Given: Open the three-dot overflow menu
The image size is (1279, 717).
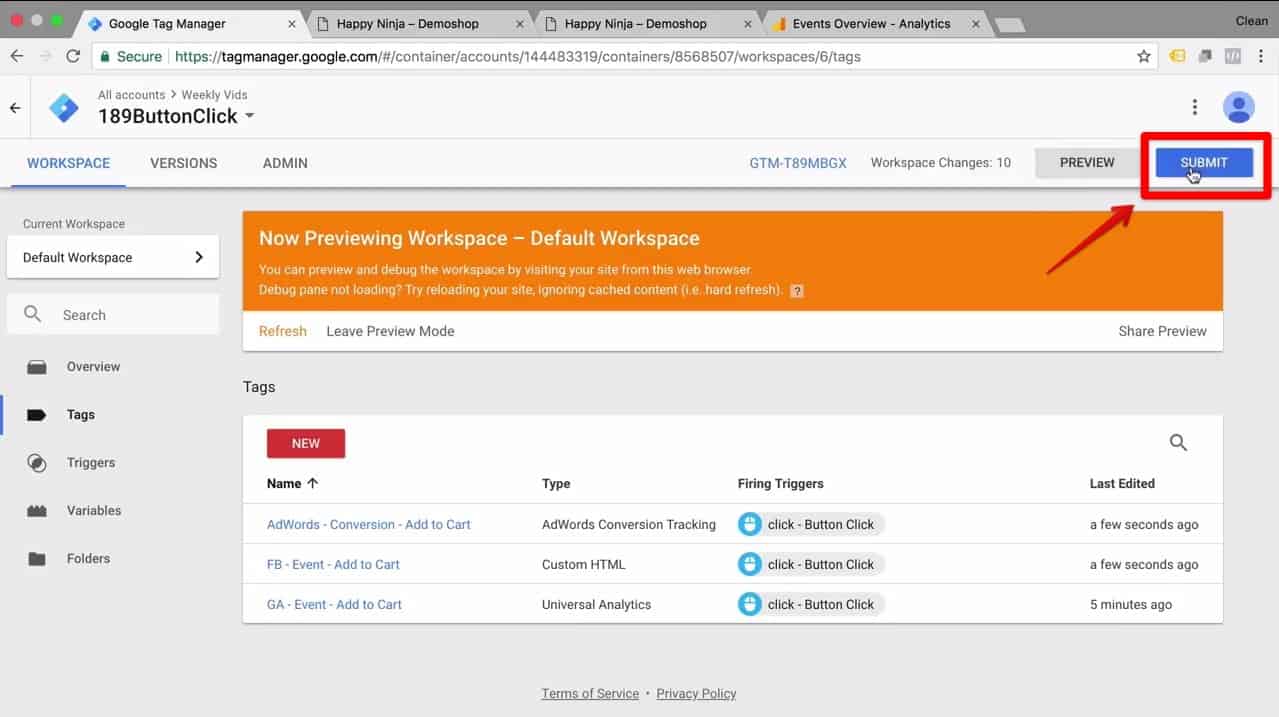Looking at the screenshot, I should (1195, 106).
